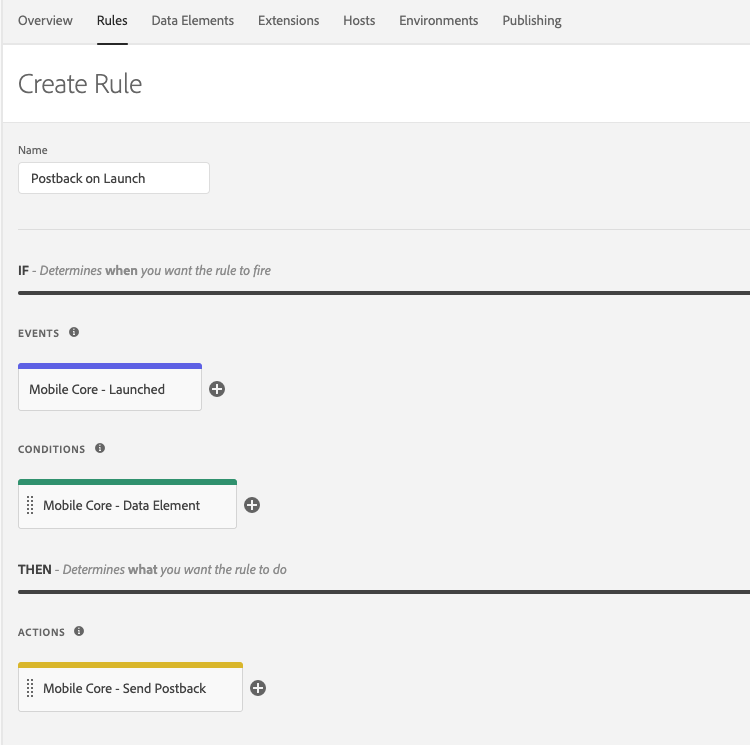The width and height of the screenshot is (750, 745).
Task: Grab the drag handle on Data Element condition
Action: tap(30, 505)
